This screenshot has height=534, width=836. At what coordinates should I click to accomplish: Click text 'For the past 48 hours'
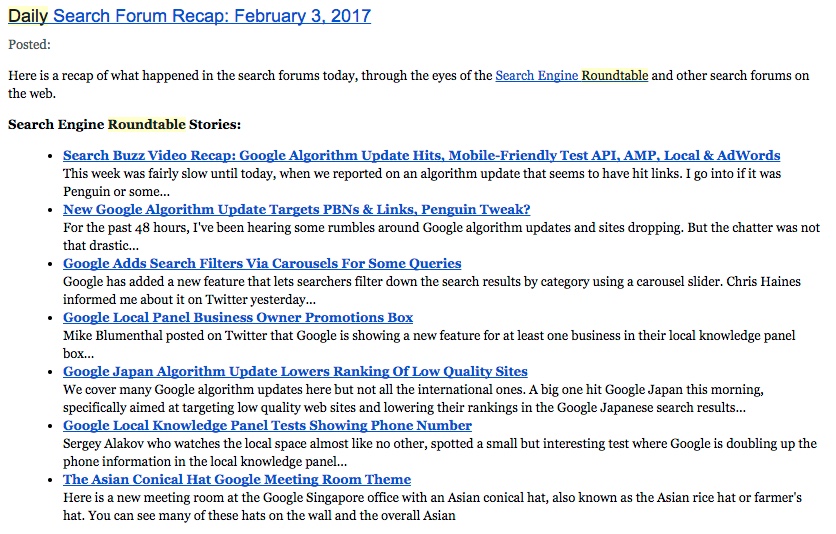[x=125, y=228]
